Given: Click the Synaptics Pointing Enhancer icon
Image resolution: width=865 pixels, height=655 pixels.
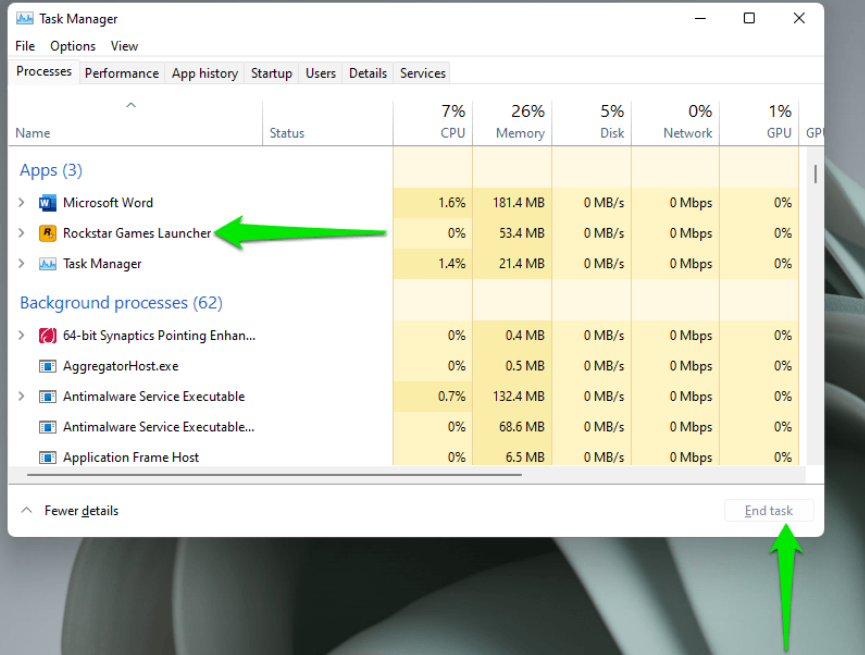Looking at the screenshot, I should (47, 336).
